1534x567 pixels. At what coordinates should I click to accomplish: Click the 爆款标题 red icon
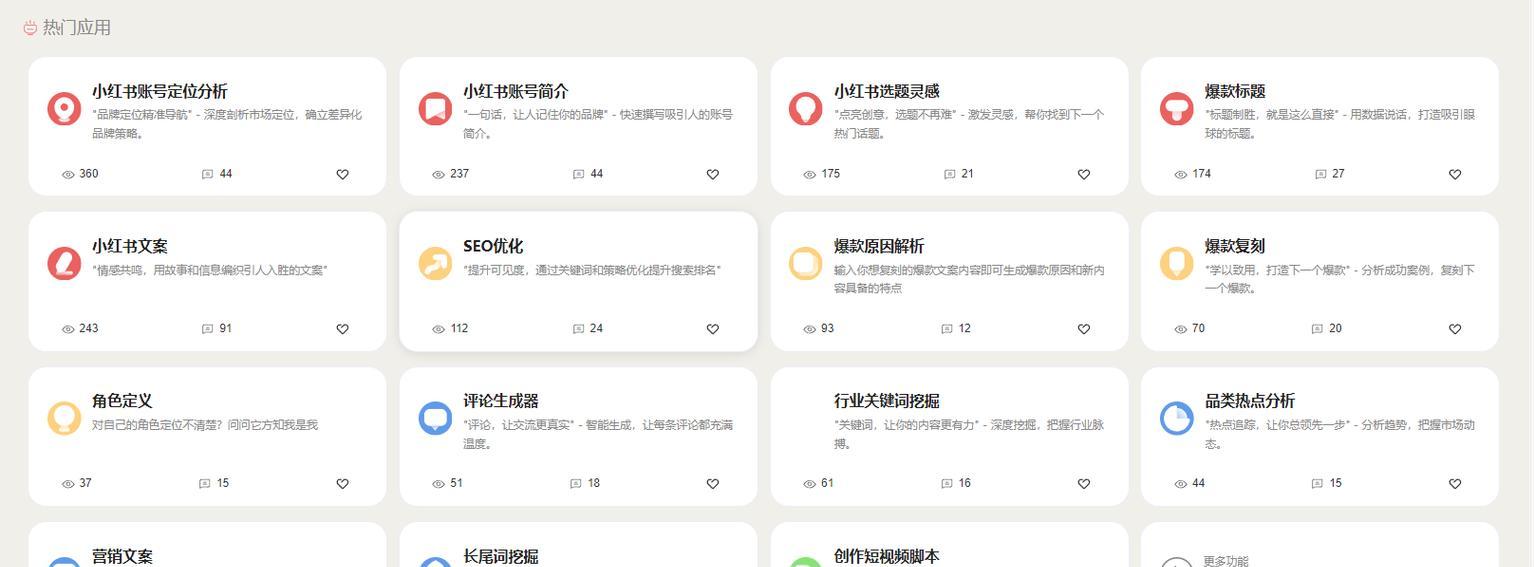coord(1176,108)
